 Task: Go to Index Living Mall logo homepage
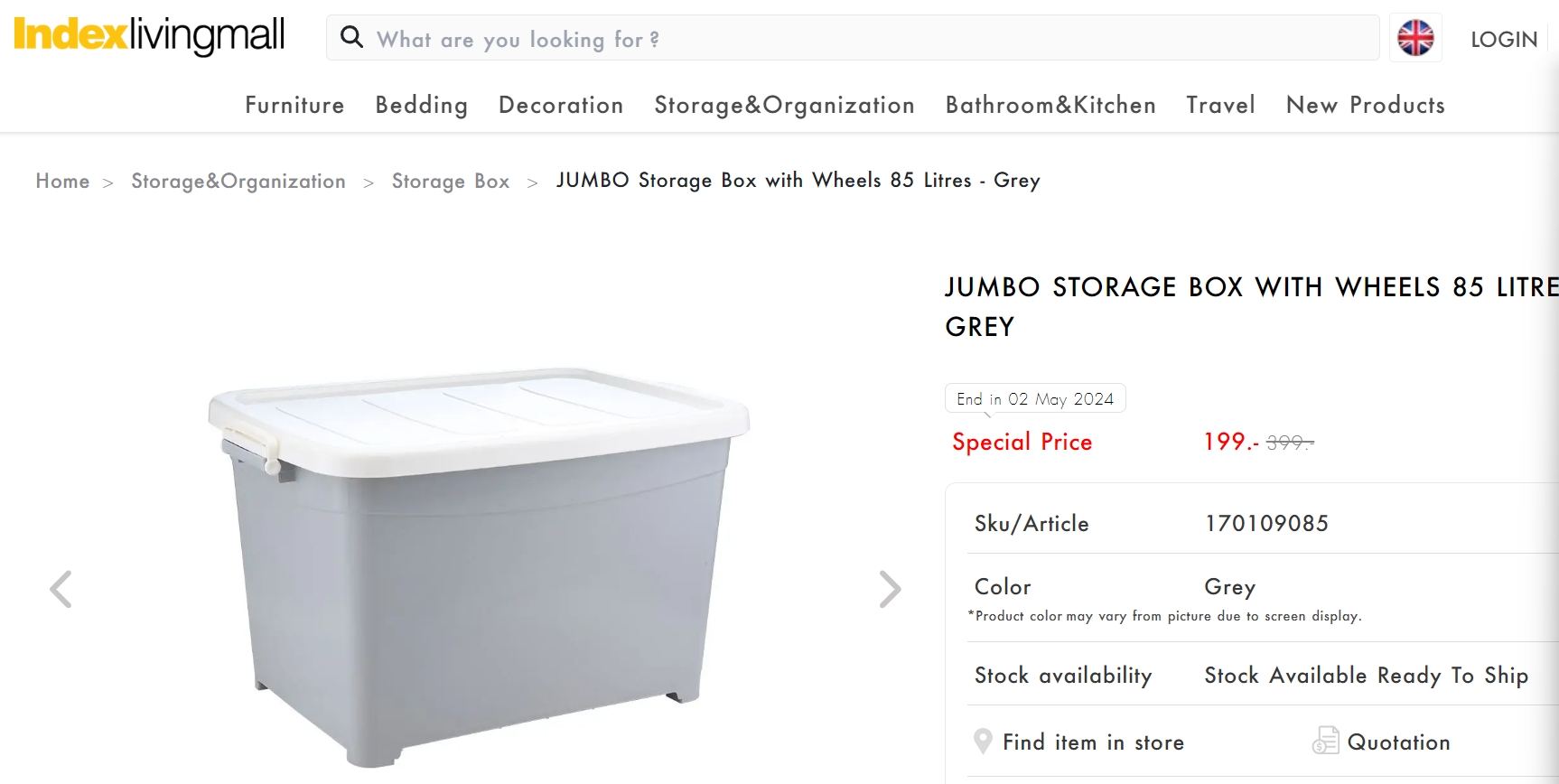coord(149,35)
